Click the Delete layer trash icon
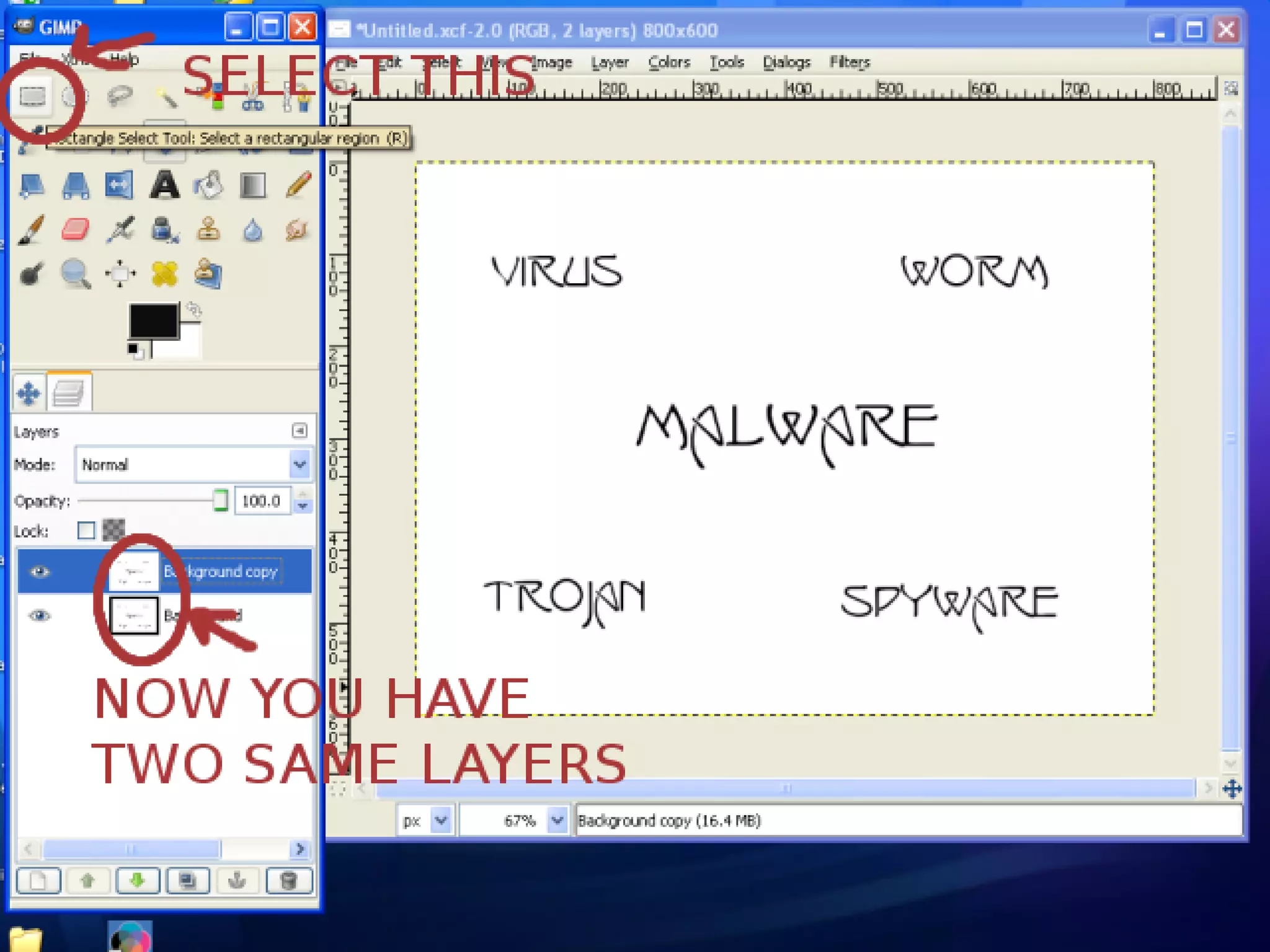Image resolution: width=1270 pixels, height=952 pixels. (288, 881)
